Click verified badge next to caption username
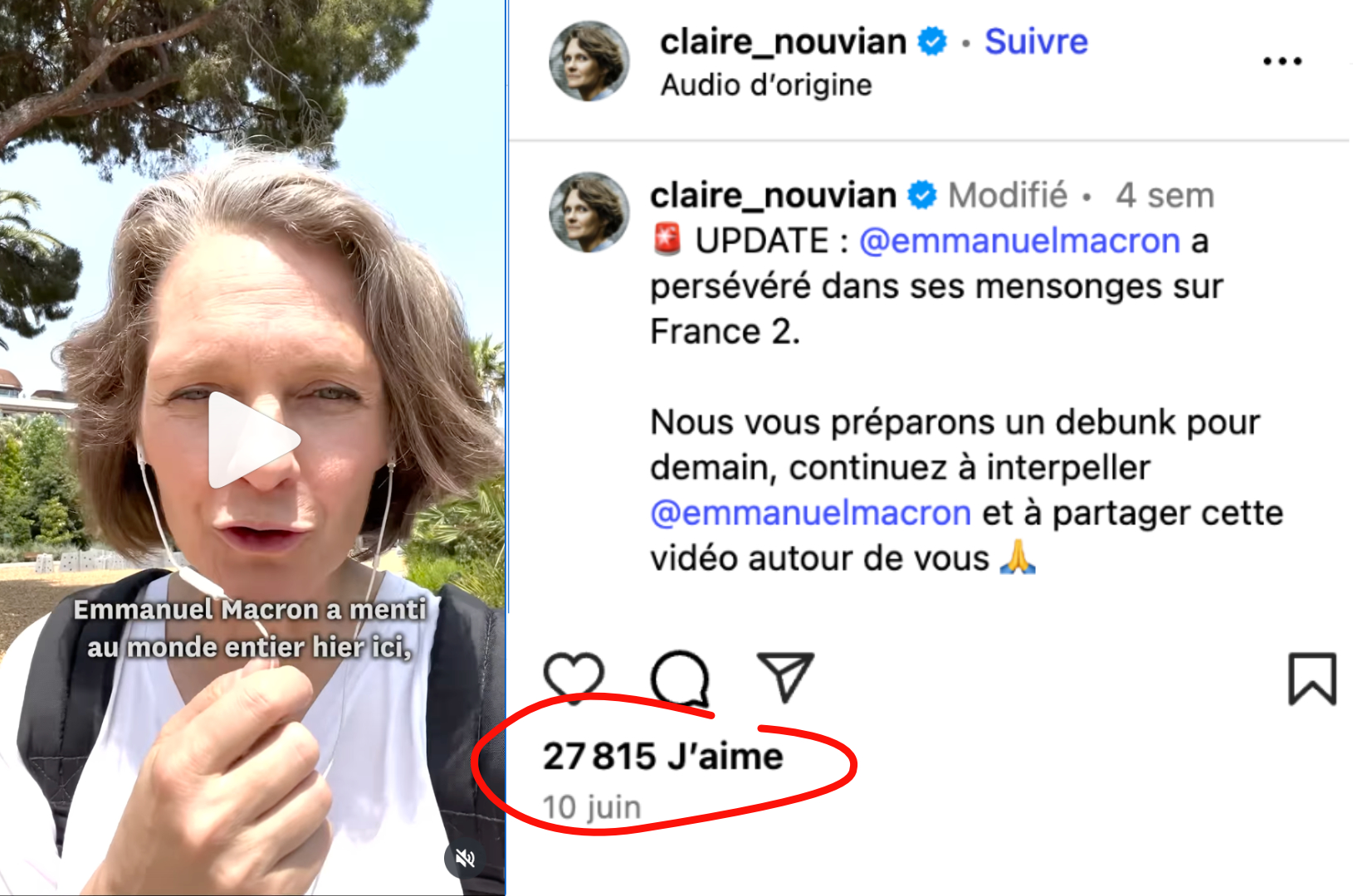This screenshot has height=896, width=1353. [x=921, y=195]
